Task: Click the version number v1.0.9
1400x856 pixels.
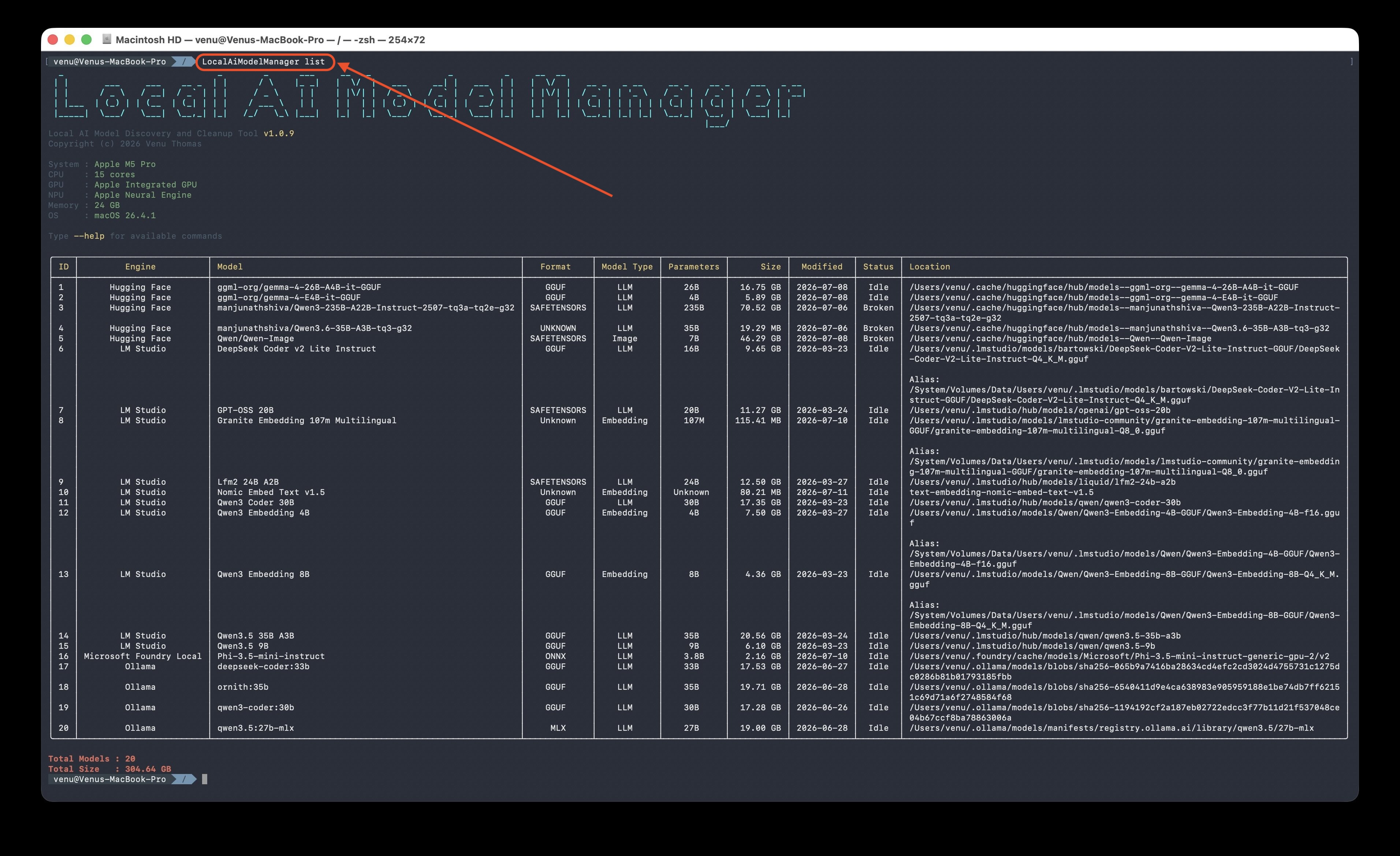Action: (x=279, y=134)
